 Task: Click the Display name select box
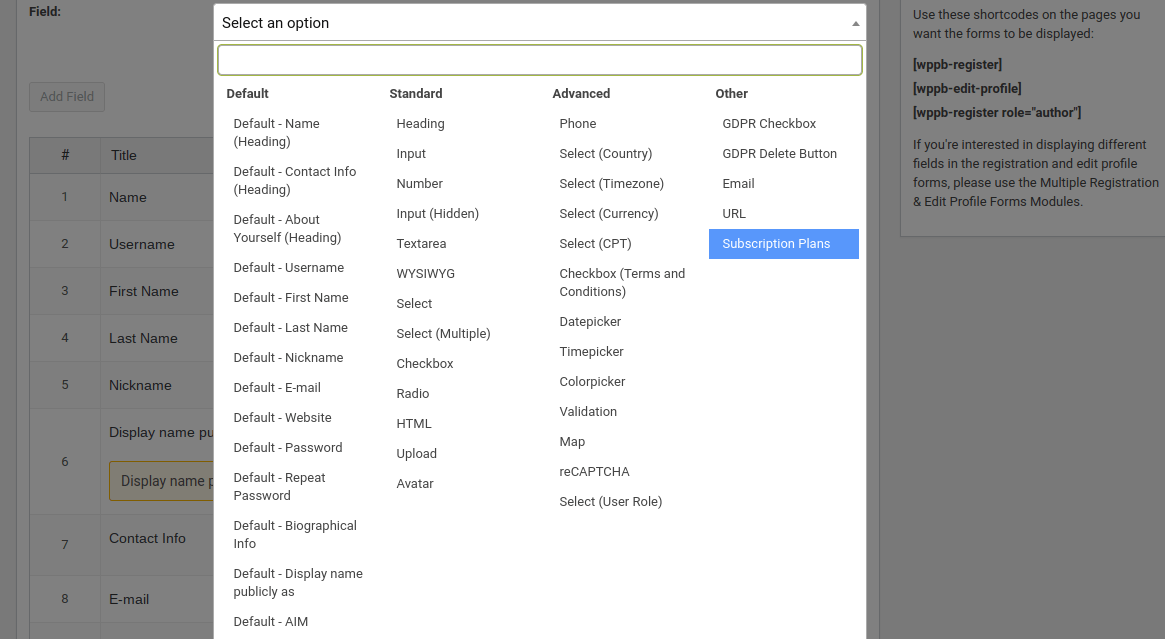coord(162,481)
